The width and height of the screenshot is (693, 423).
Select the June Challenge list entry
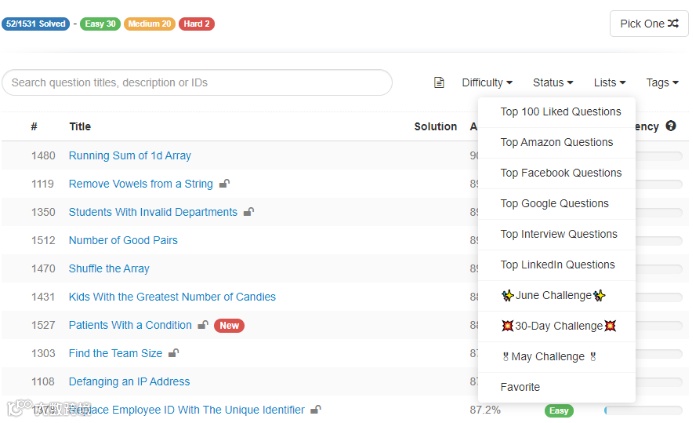554,295
